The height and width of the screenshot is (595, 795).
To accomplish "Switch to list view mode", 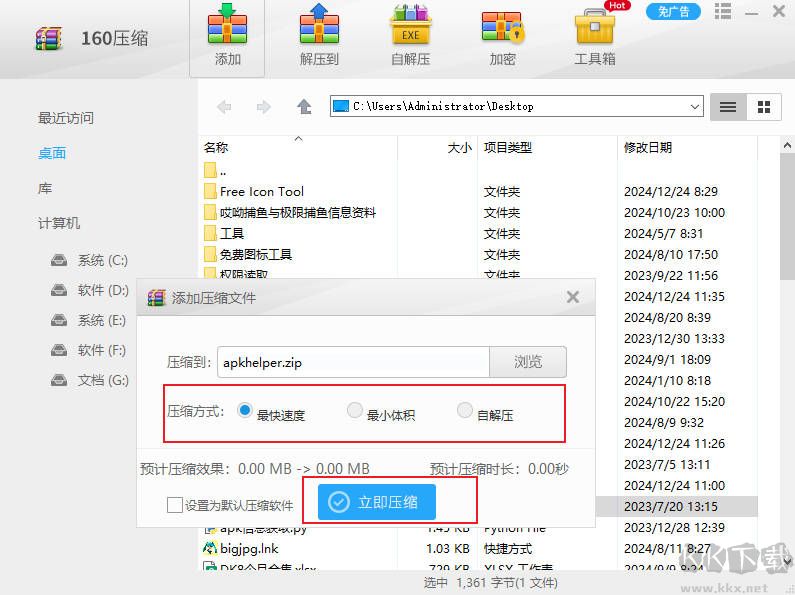I will pyautogui.click(x=728, y=107).
